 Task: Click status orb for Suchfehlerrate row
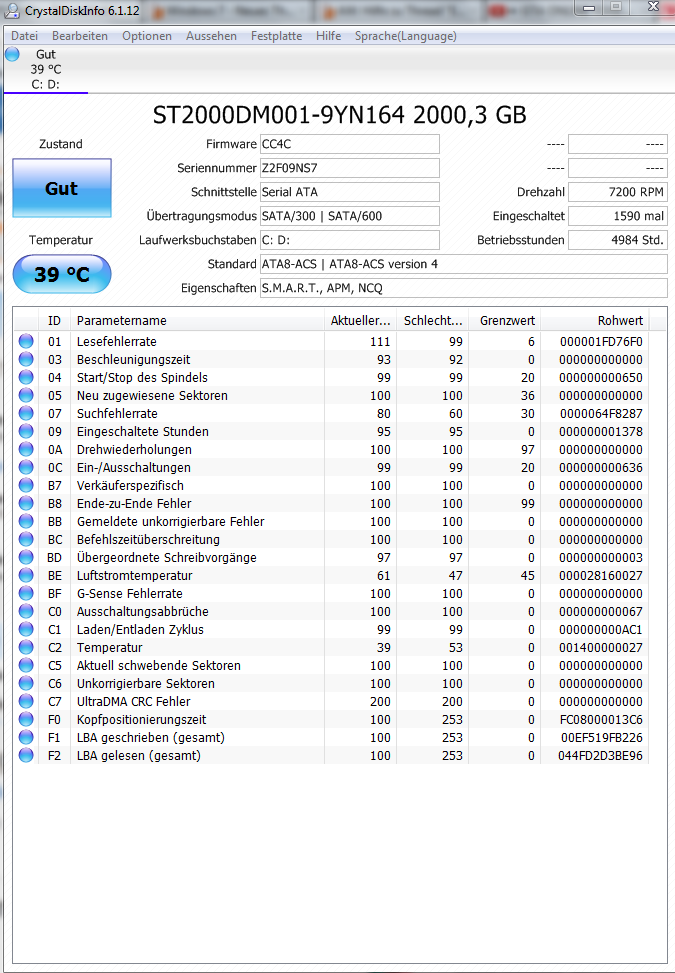[26, 413]
